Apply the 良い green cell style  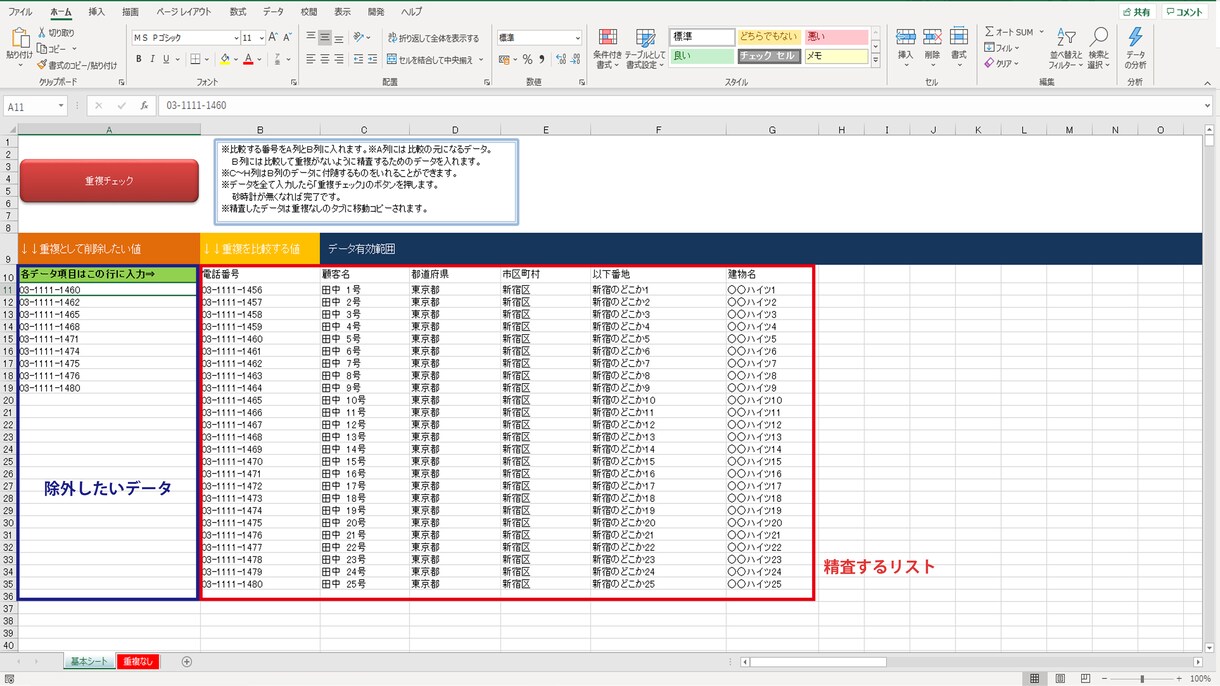point(702,56)
